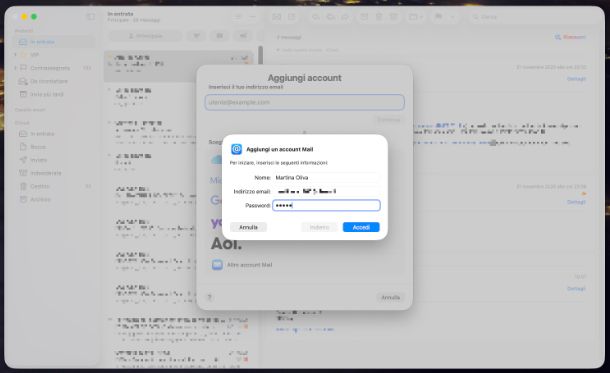The image size is (610, 373).
Task: Open the flag color dropdown arrow
Action: click(x=452, y=17)
